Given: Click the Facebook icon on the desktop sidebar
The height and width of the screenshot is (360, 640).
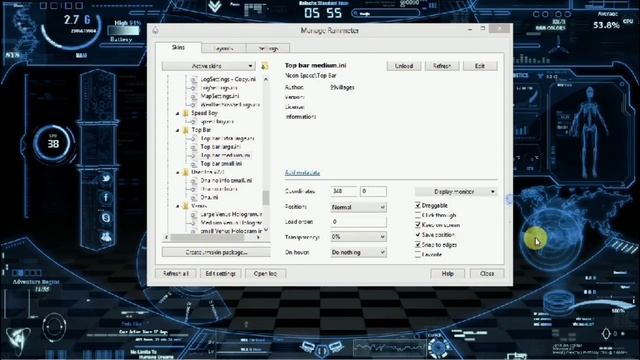Looking at the screenshot, I should 106,198.
